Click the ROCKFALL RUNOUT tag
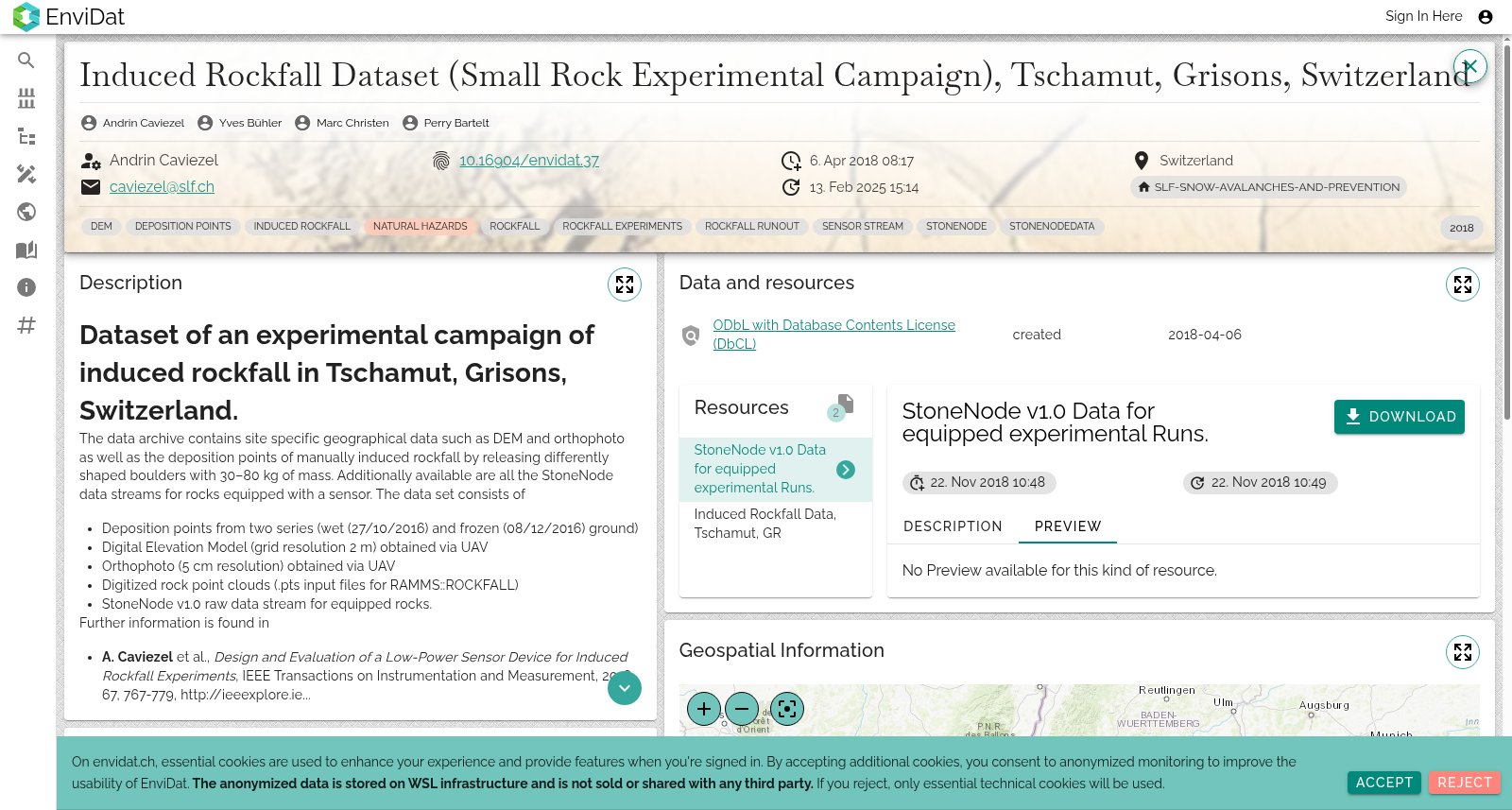 [752, 227]
